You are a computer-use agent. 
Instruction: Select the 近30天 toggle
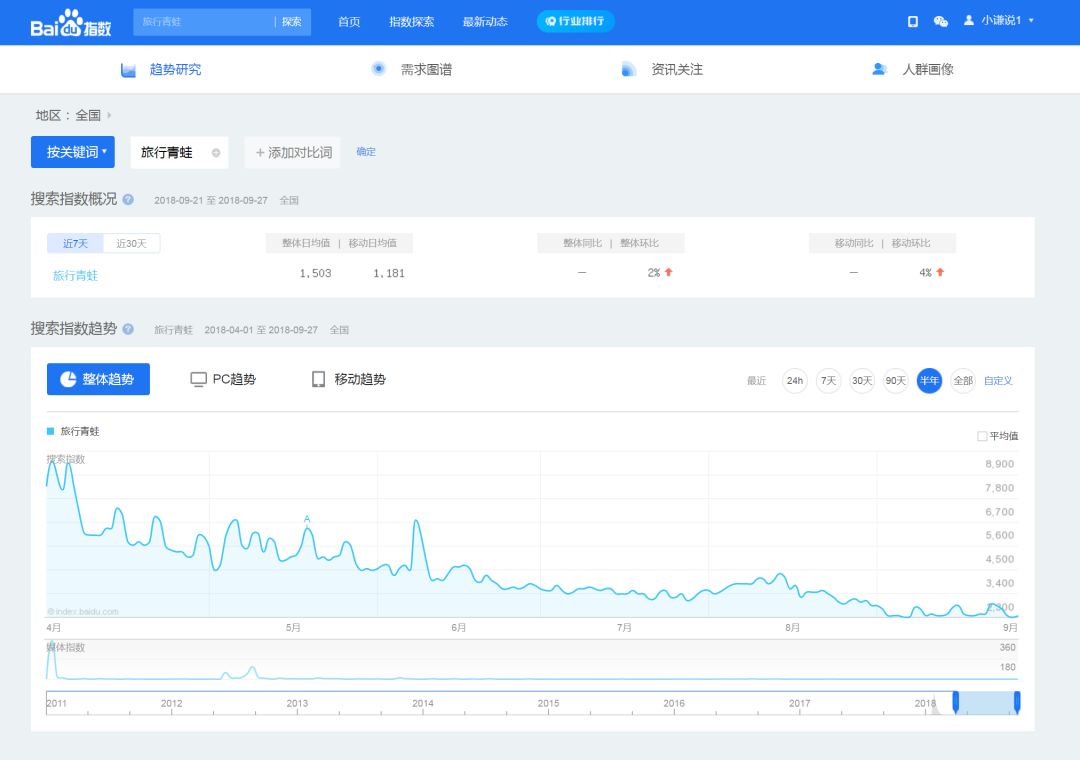click(x=132, y=243)
